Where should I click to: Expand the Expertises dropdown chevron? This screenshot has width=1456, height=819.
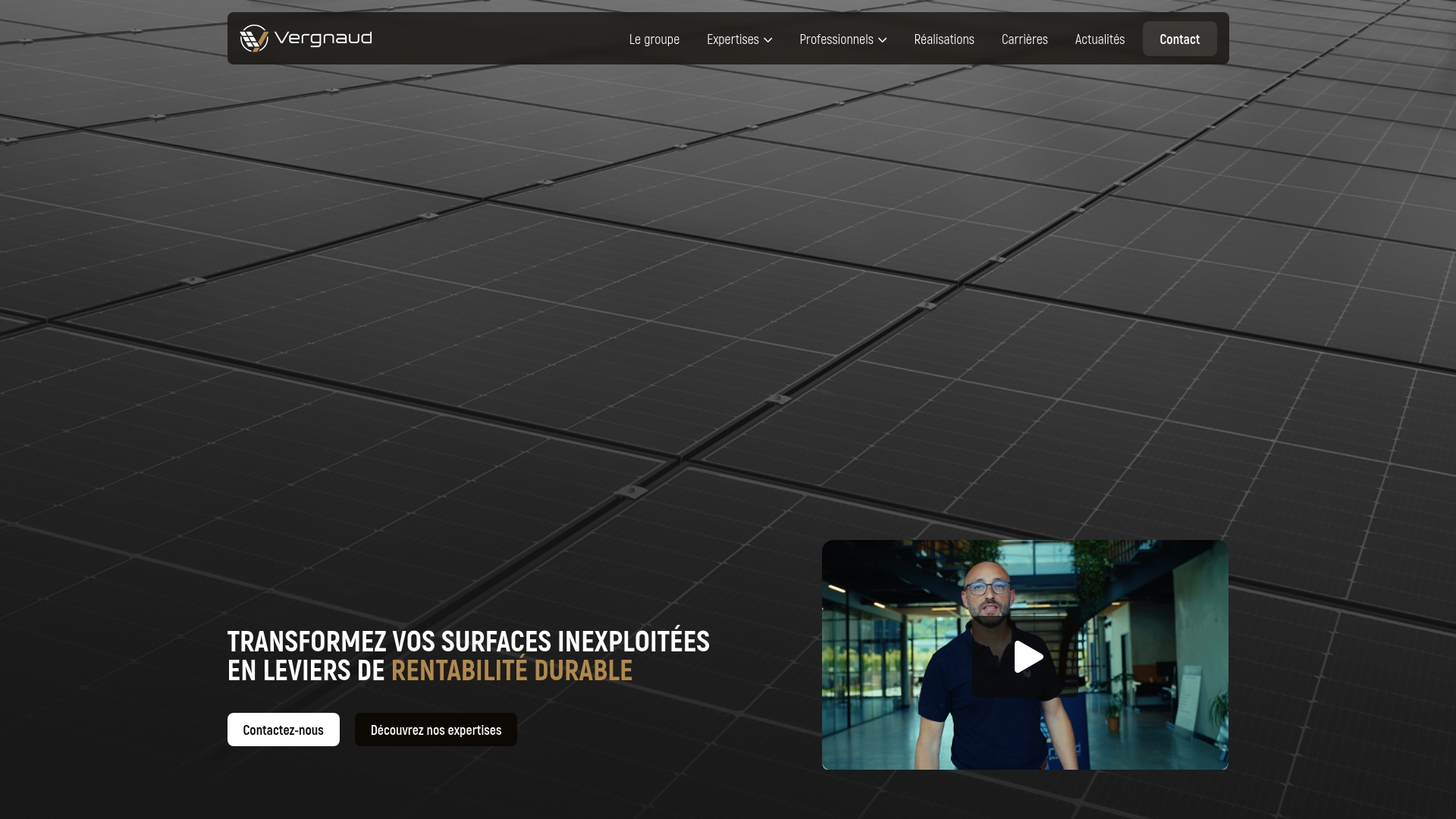click(768, 40)
